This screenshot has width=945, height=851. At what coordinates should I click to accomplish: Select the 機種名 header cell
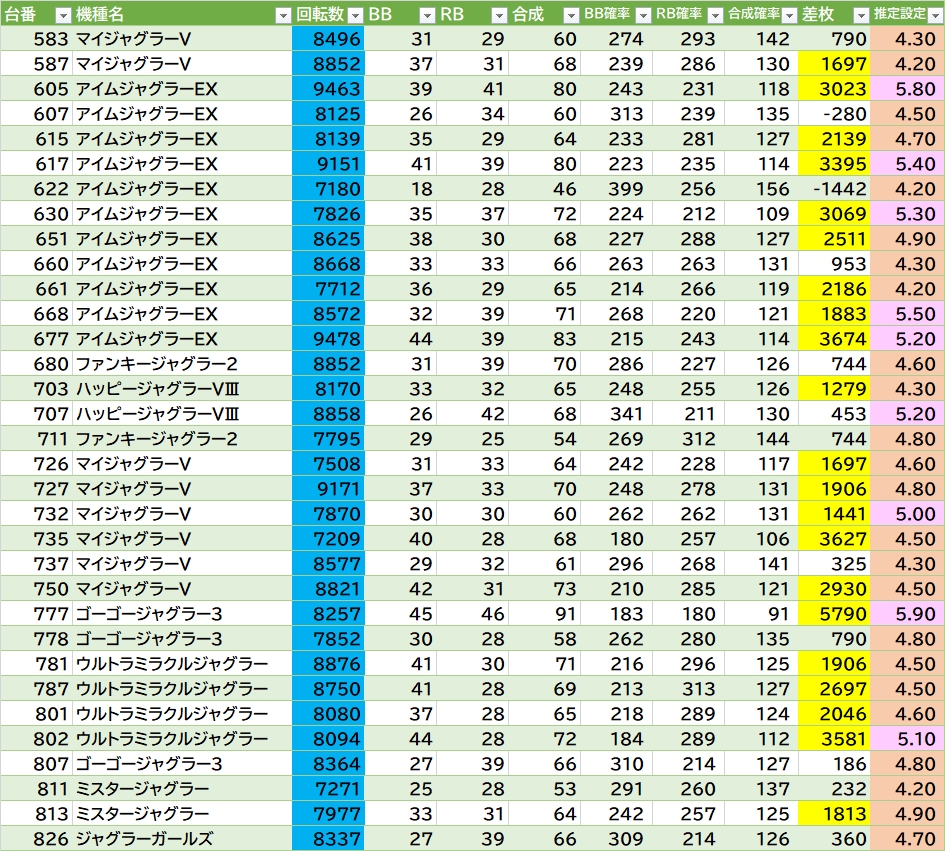[183, 14]
